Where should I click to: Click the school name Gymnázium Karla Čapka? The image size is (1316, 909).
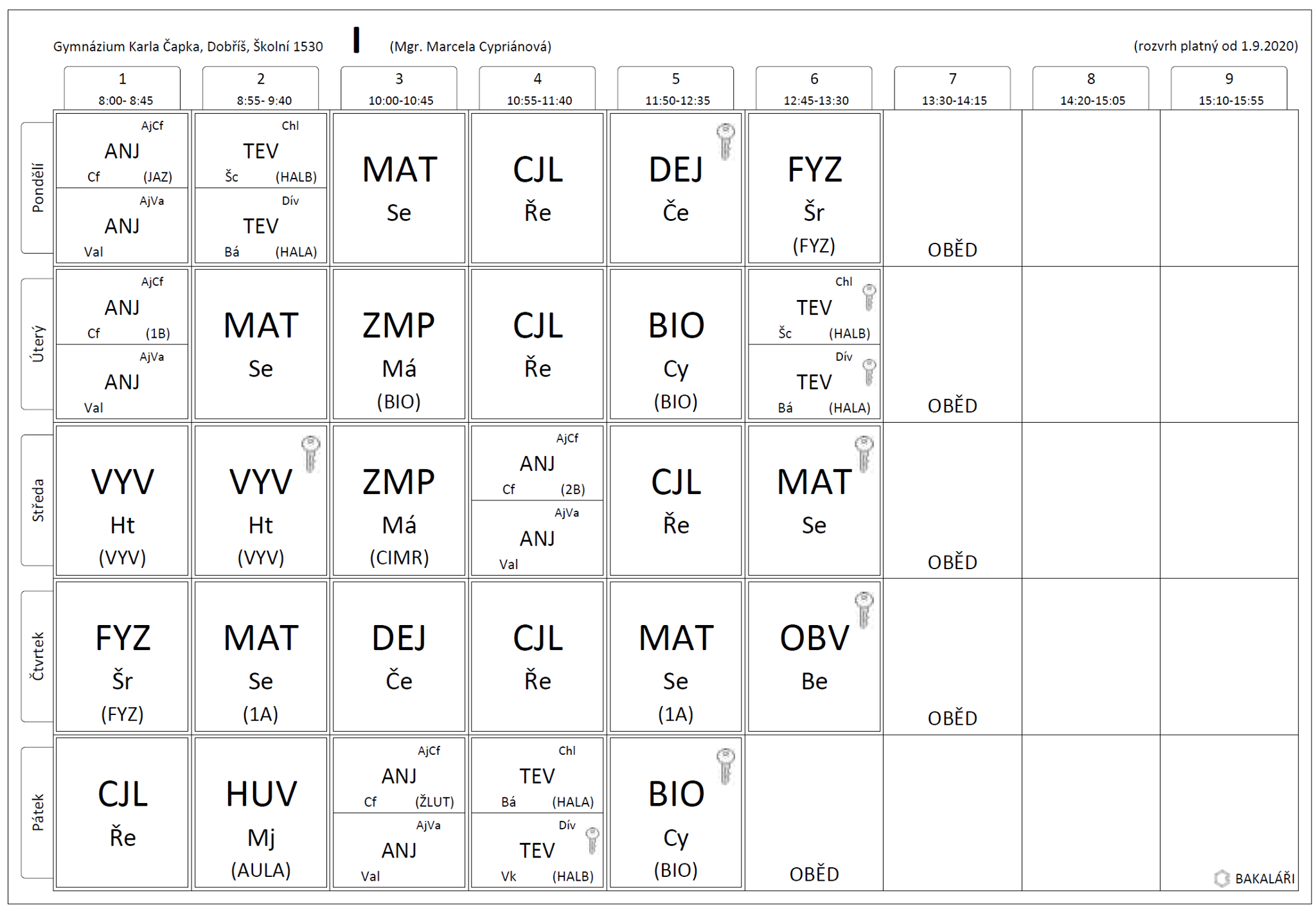coord(188,46)
